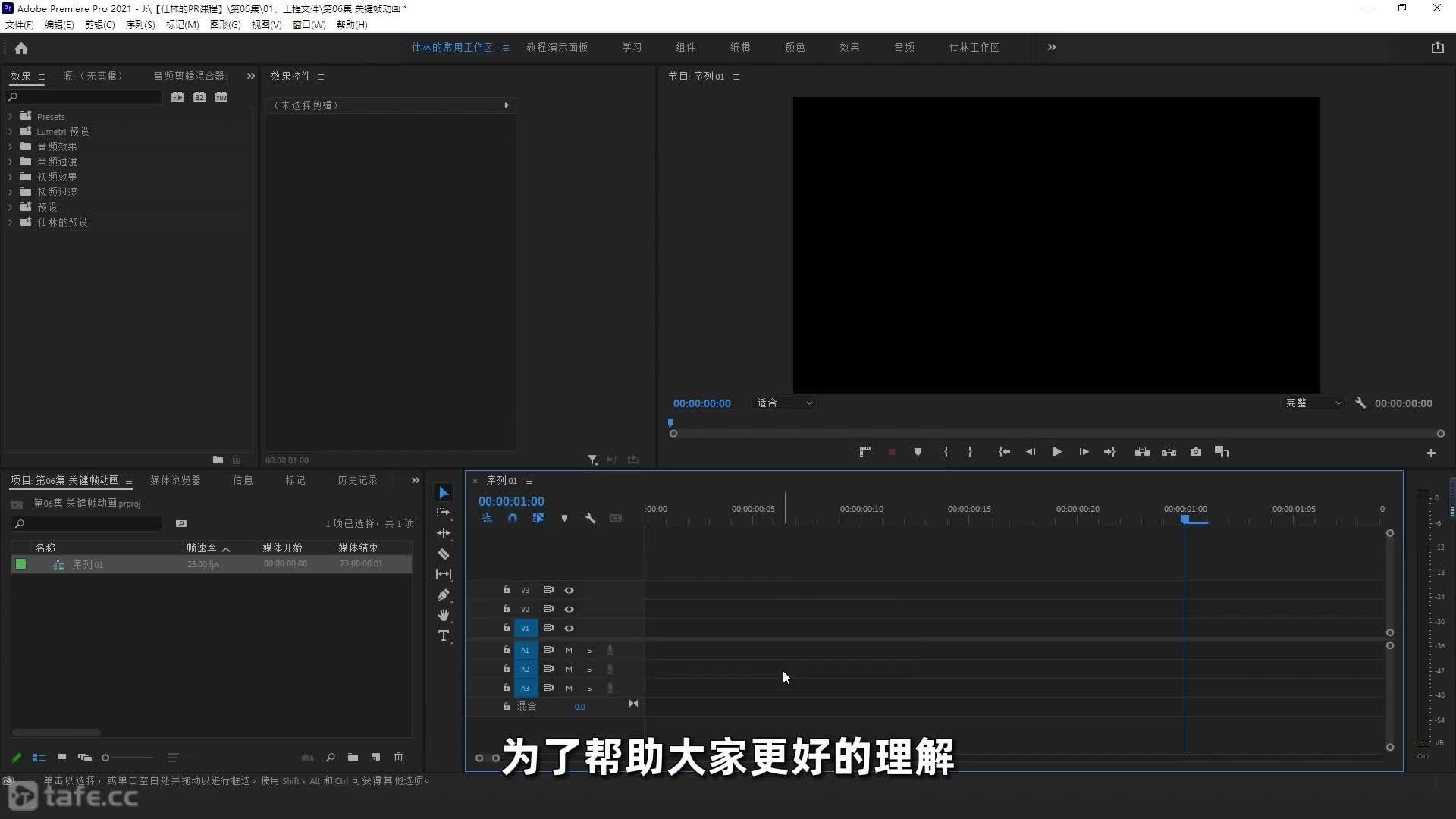Screen dimensions: 1456x819
Task: Click Add Marker in program monitor
Action: pos(918,452)
